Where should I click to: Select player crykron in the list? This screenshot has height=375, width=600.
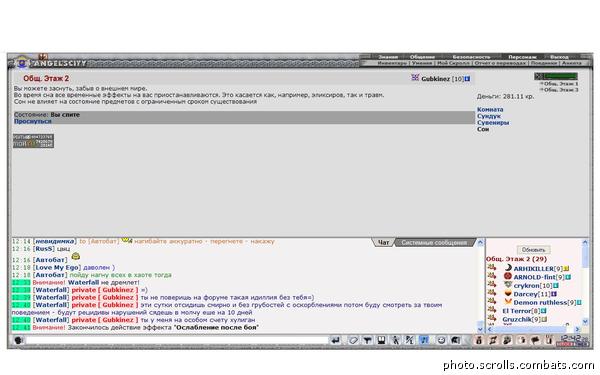[526, 286]
